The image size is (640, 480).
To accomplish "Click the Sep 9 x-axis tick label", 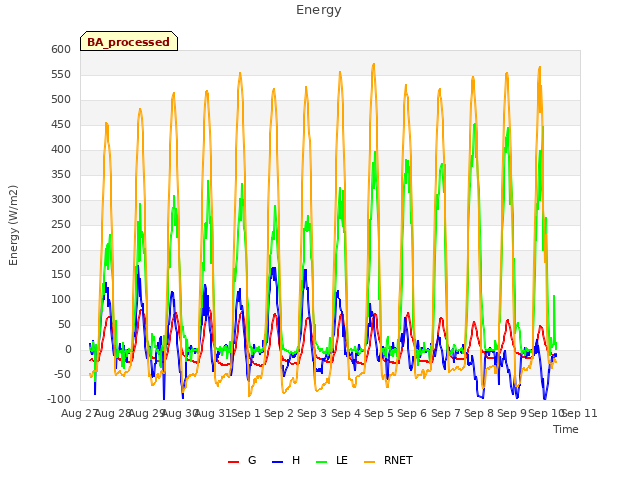I will [x=512, y=413].
